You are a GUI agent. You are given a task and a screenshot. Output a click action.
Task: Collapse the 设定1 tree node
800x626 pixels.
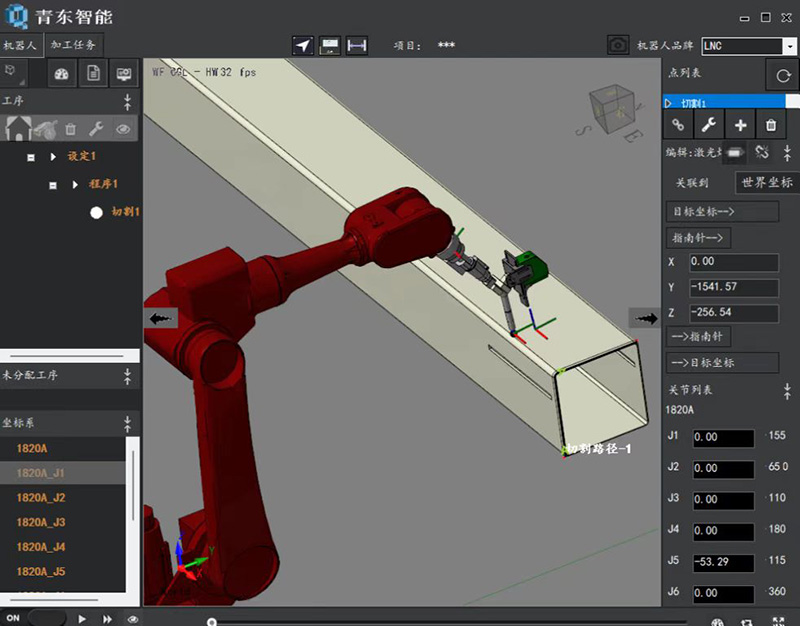(31, 157)
